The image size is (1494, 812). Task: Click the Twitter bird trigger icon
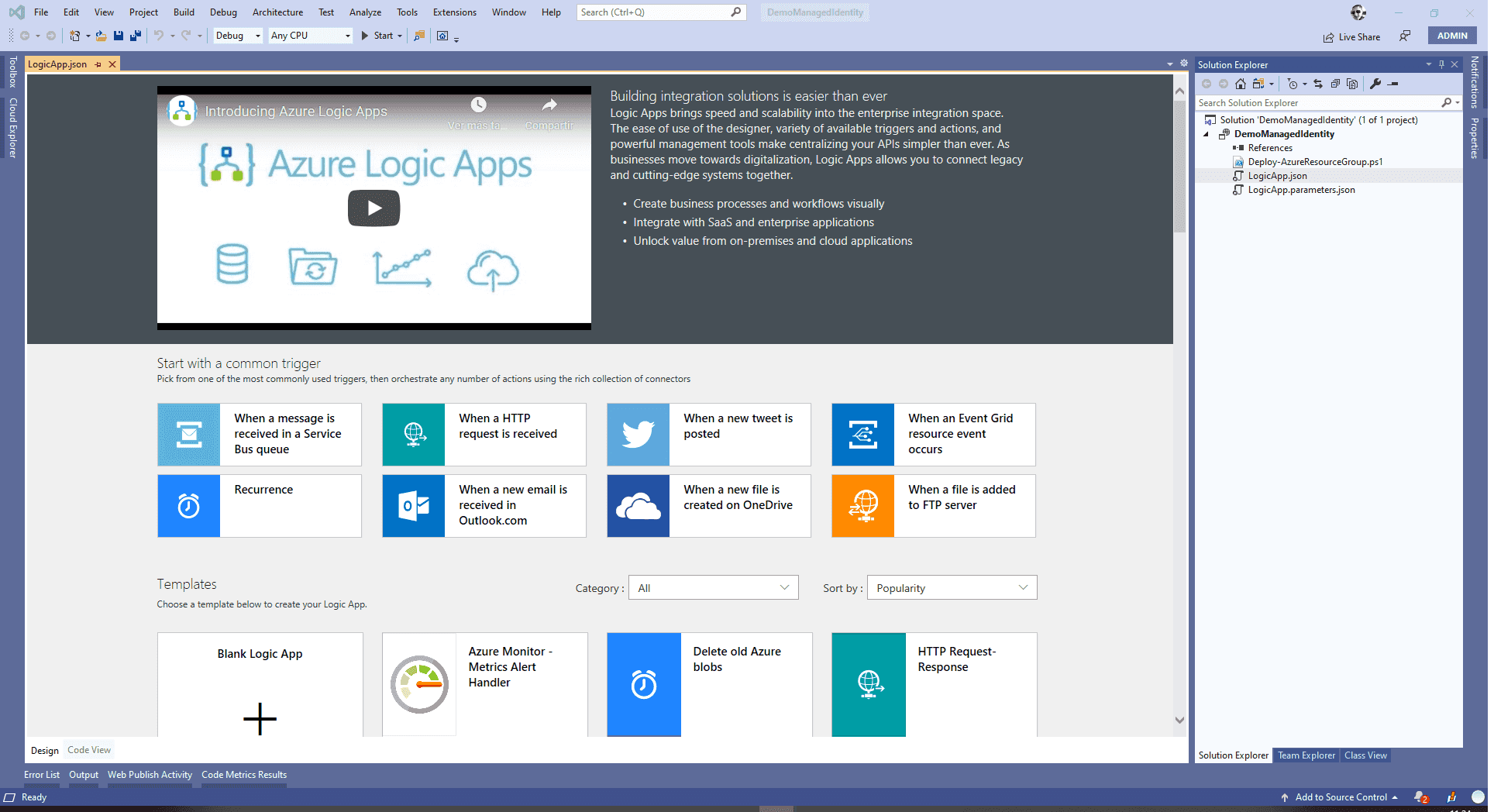tap(639, 435)
